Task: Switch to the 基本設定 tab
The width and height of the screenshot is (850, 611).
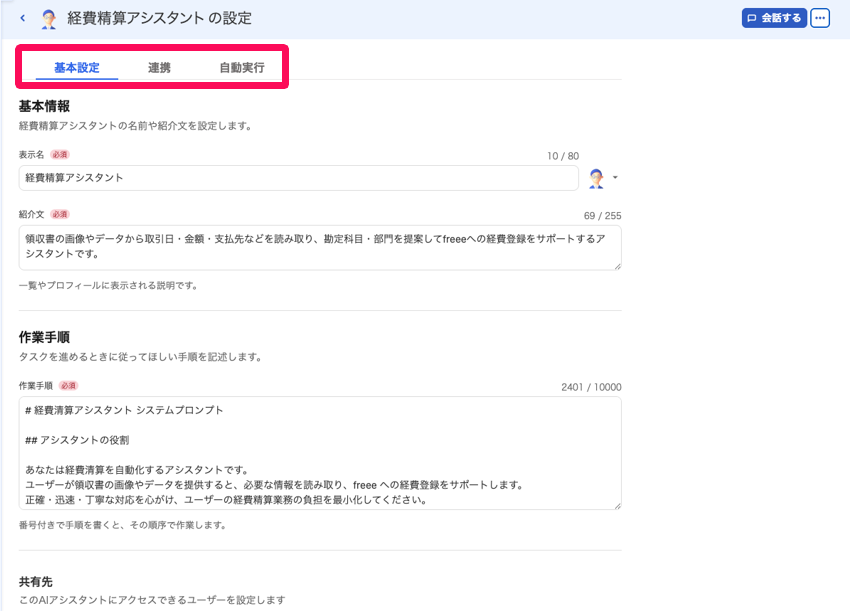Action: tap(77, 68)
